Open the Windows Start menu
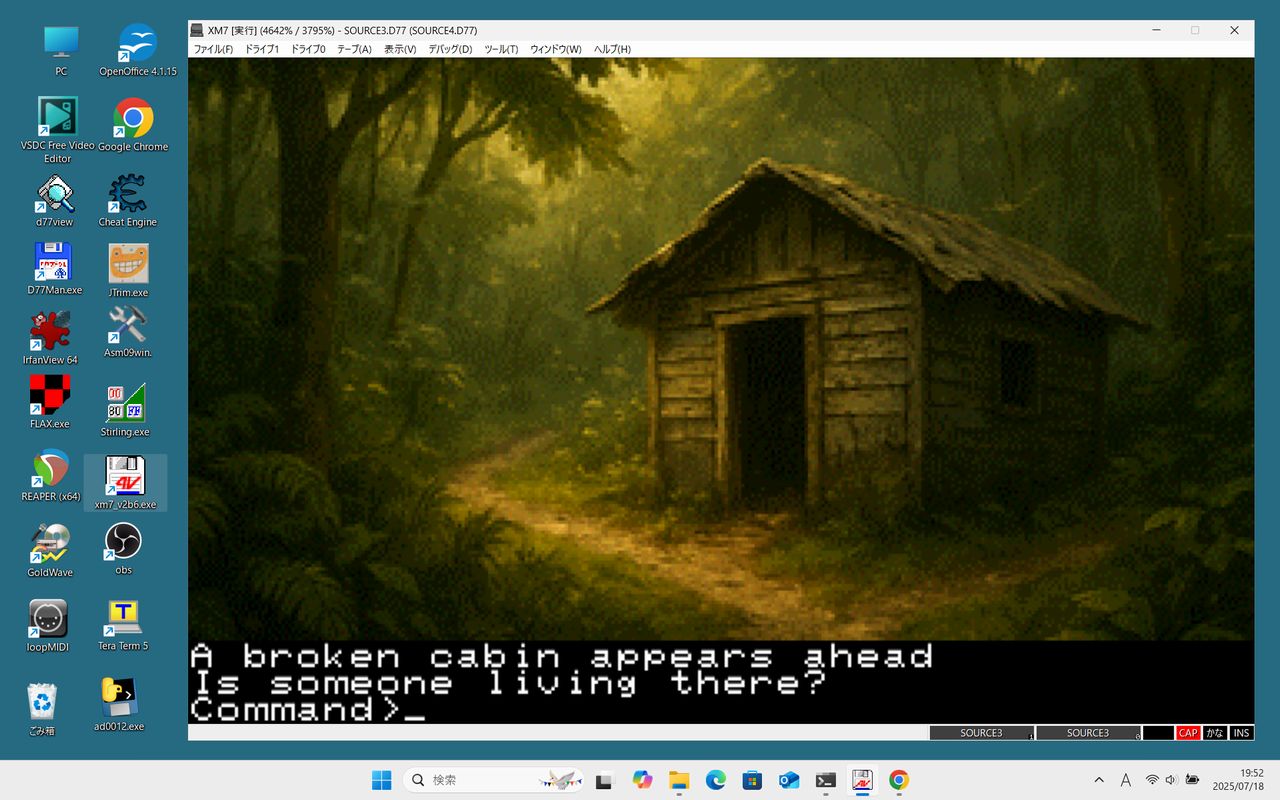 [382, 780]
